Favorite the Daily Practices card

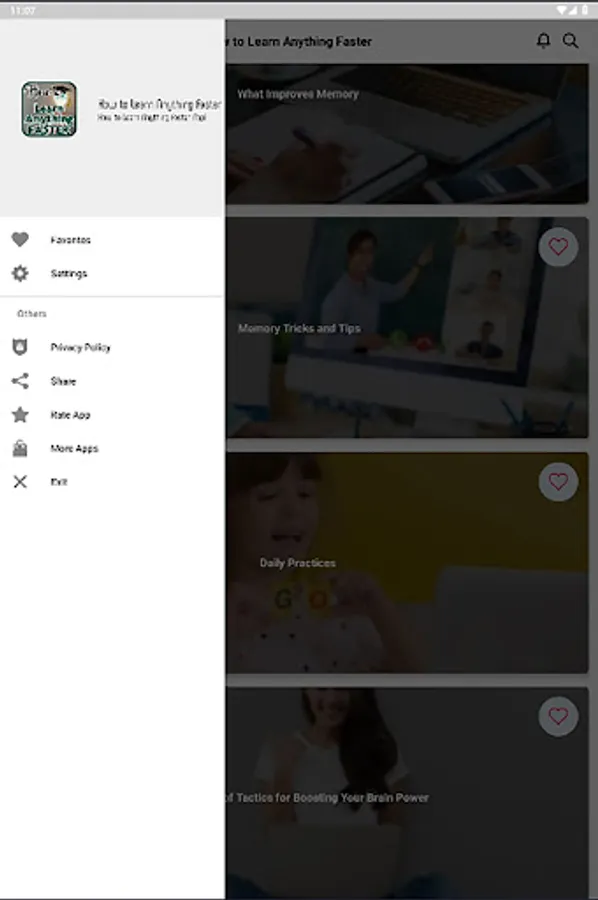click(x=558, y=482)
